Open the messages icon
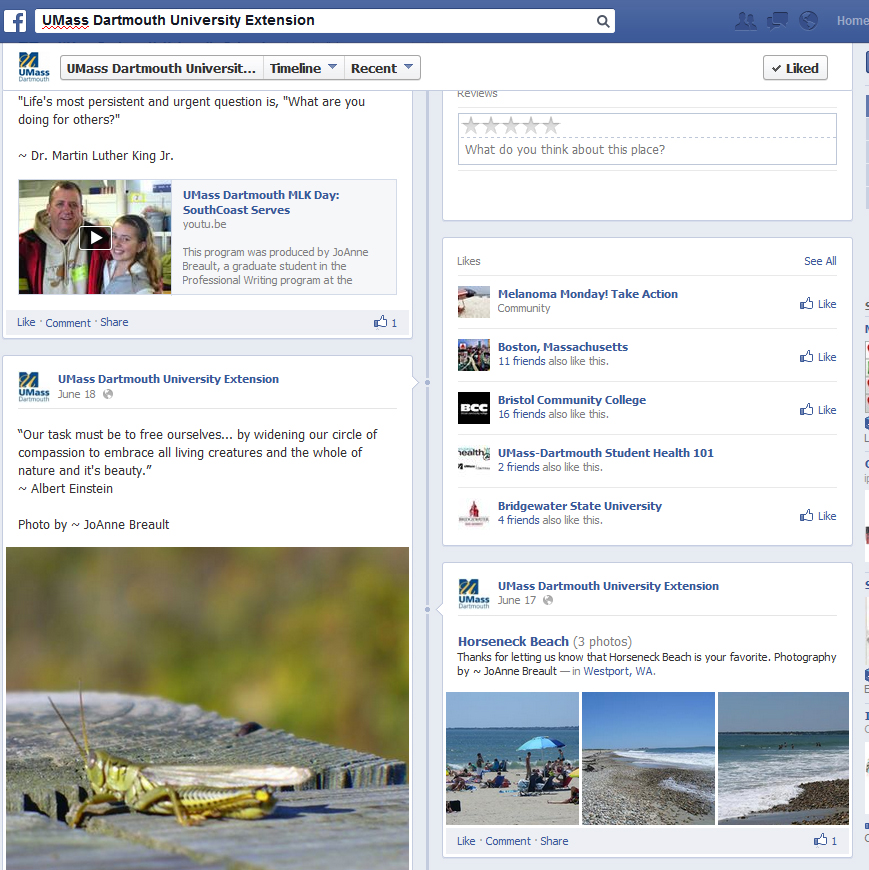This screenshot has width=869, height=870. [777, 21]
